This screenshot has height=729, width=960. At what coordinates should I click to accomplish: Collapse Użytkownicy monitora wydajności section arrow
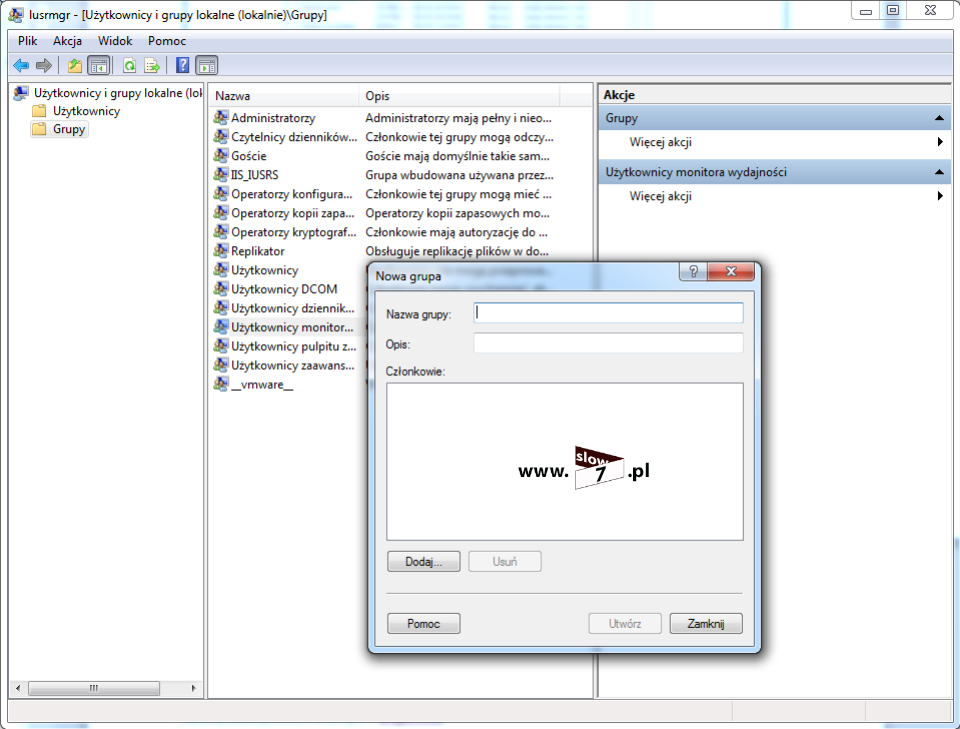point(939,172)
